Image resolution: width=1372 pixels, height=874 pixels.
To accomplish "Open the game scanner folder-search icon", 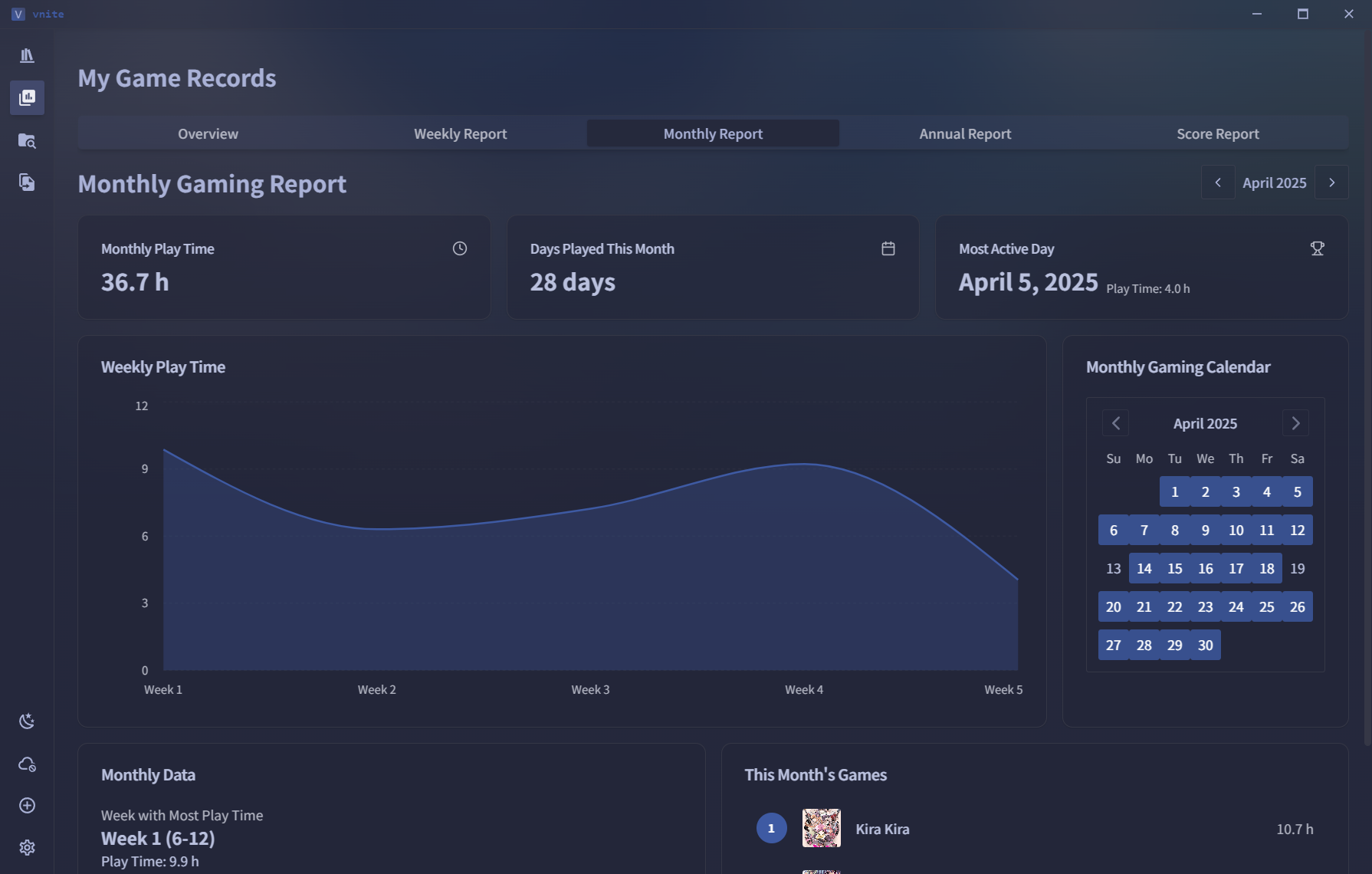I will (x=27, y=140).
